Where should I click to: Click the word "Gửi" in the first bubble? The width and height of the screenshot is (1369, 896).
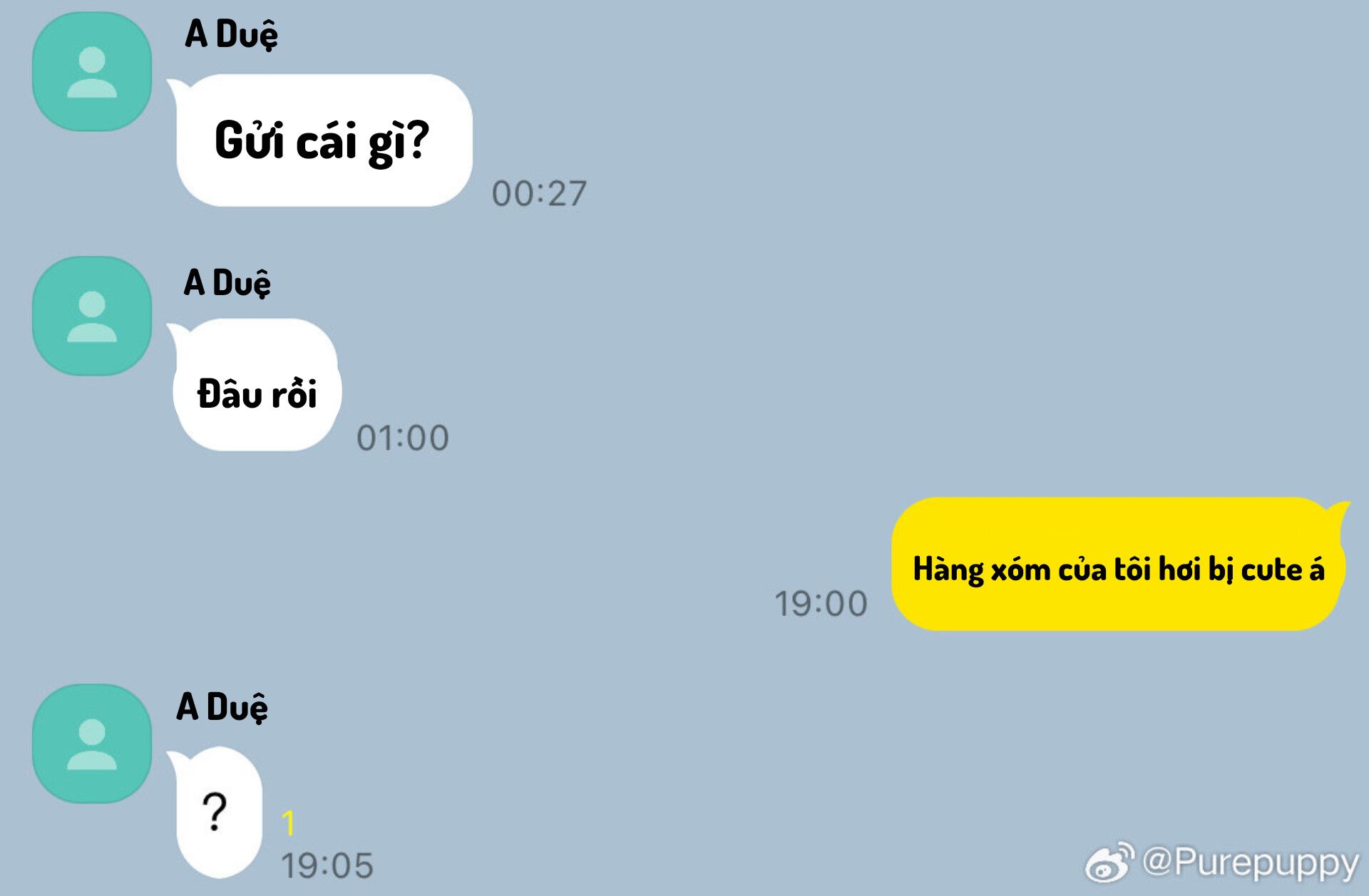pyautogui.click(x=250, y=140)
